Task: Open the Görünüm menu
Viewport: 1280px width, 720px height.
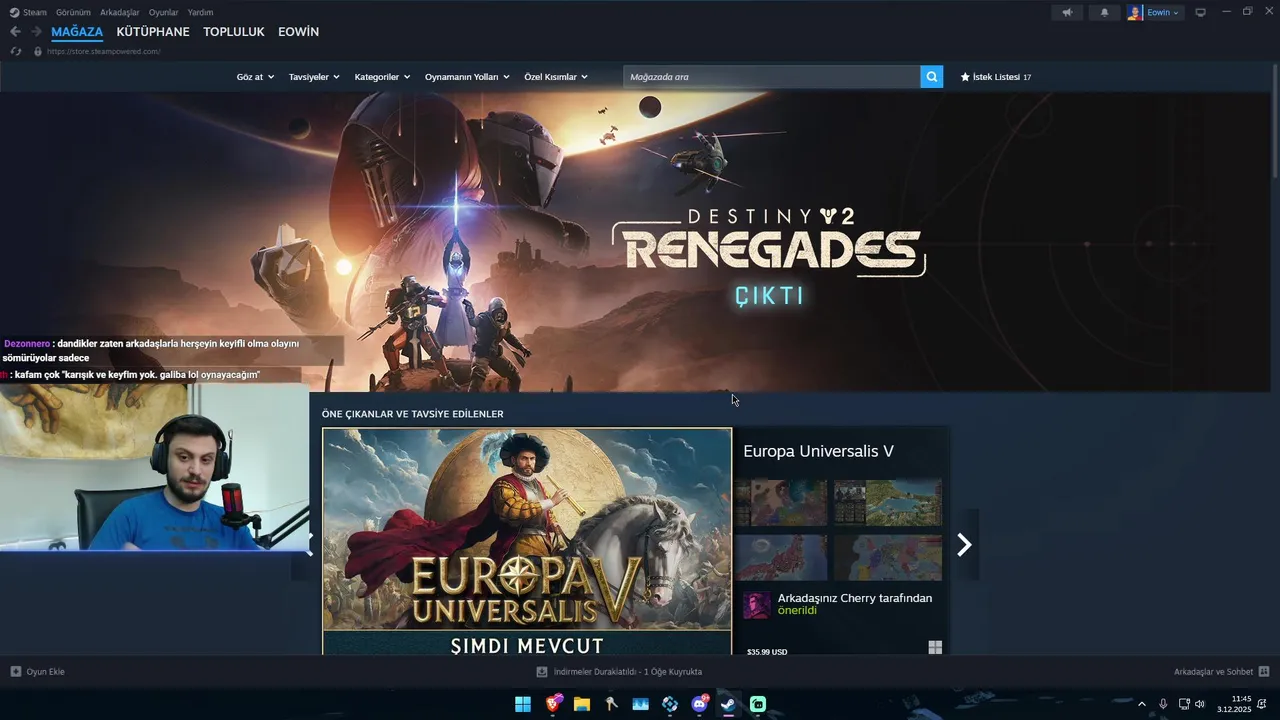Action: click(73, 12)
